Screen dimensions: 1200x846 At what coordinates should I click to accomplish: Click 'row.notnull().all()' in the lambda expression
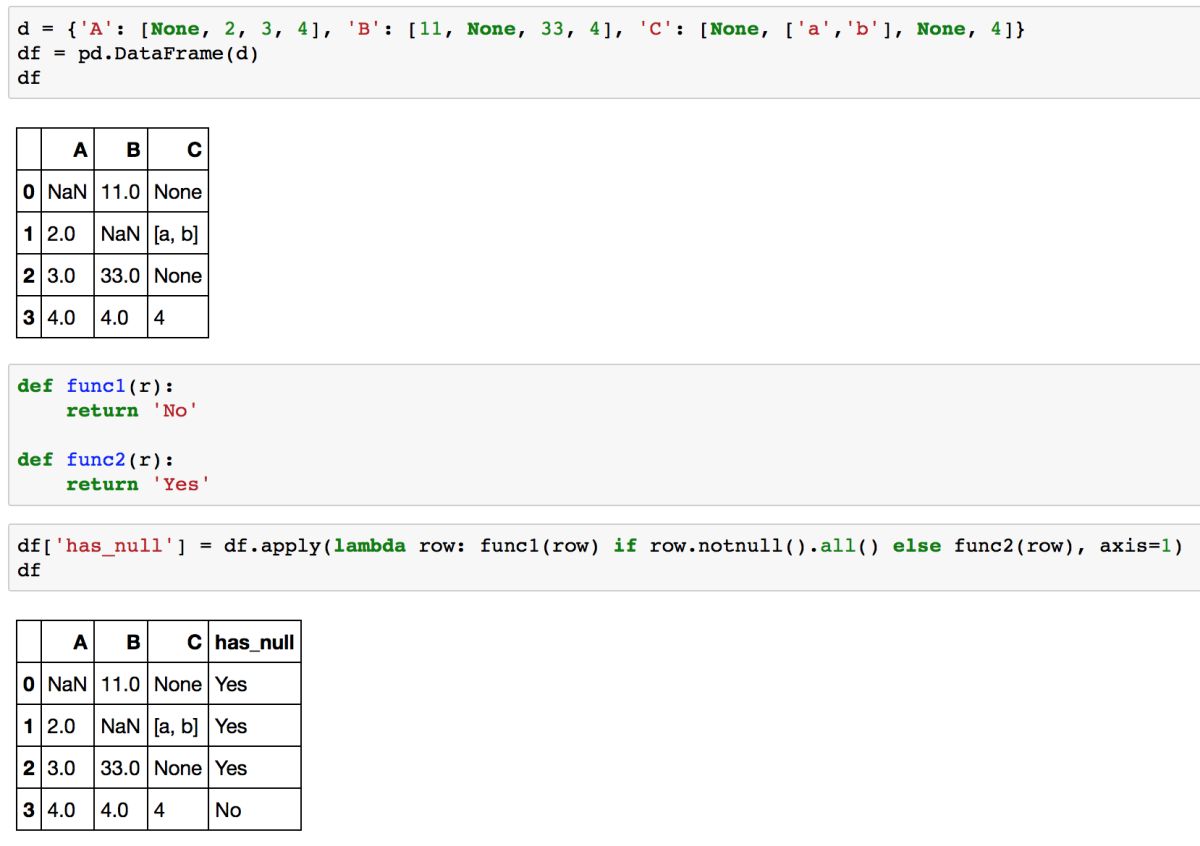(764, 546)
